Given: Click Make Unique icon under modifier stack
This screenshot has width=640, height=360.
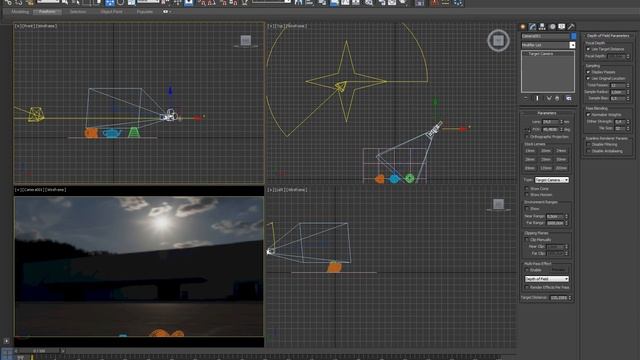Looking at the screenshot, I should [549, 98].
